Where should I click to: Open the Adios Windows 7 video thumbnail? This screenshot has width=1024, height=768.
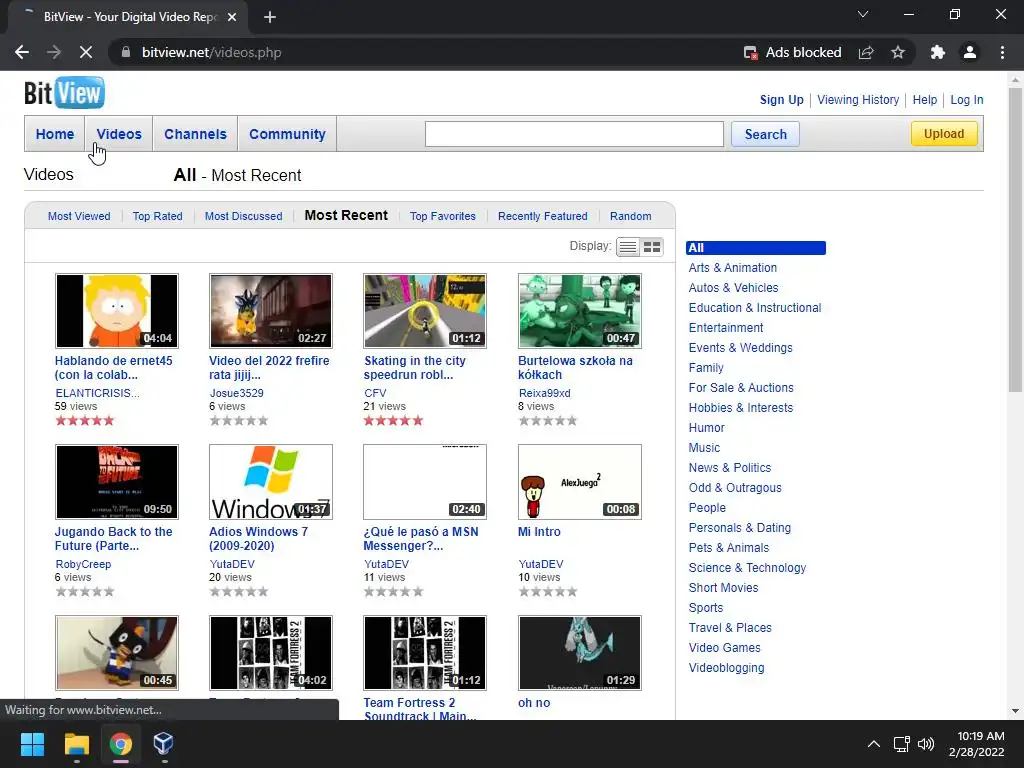point(271,482)
